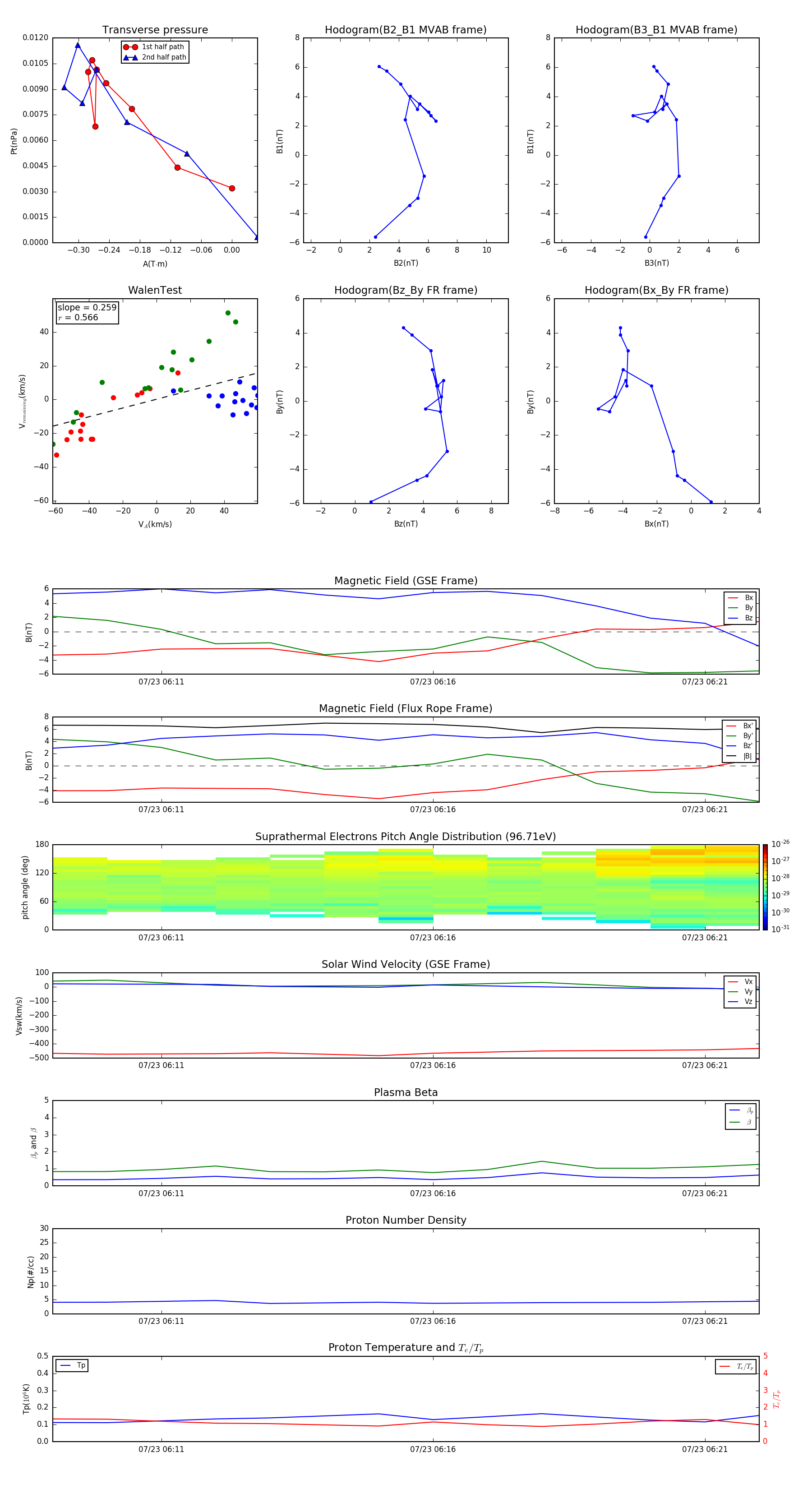The height and width of the screenshot is (1489, 812).
Task: Click the 'Bx' legend entry in GSE magnetic field plot
Action: tap(740, 598)
